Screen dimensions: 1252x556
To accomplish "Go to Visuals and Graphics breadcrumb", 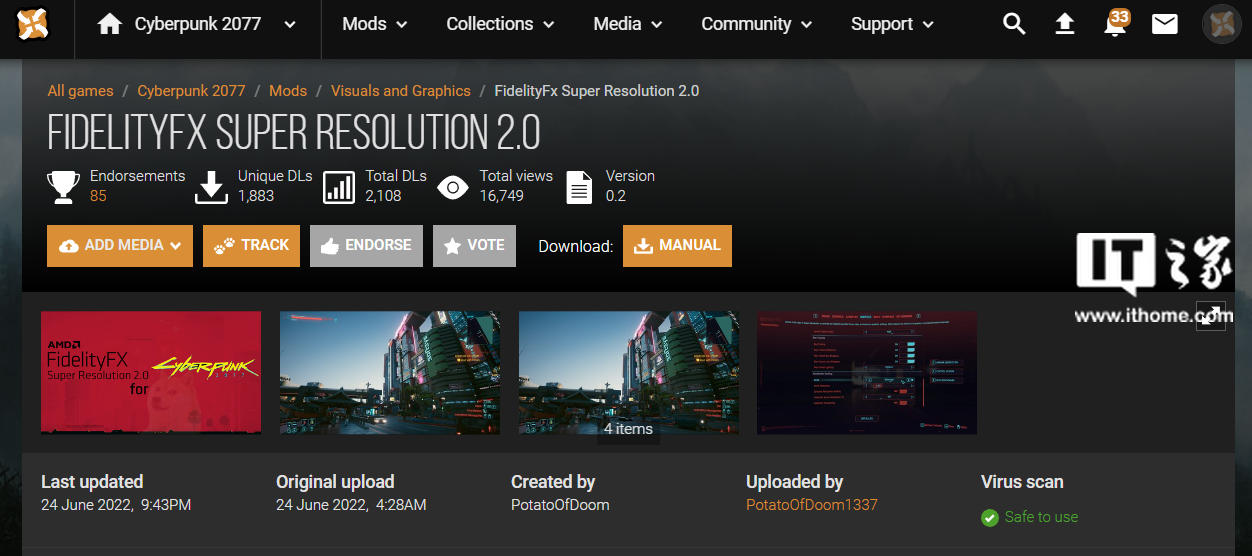I will (400, 91).
